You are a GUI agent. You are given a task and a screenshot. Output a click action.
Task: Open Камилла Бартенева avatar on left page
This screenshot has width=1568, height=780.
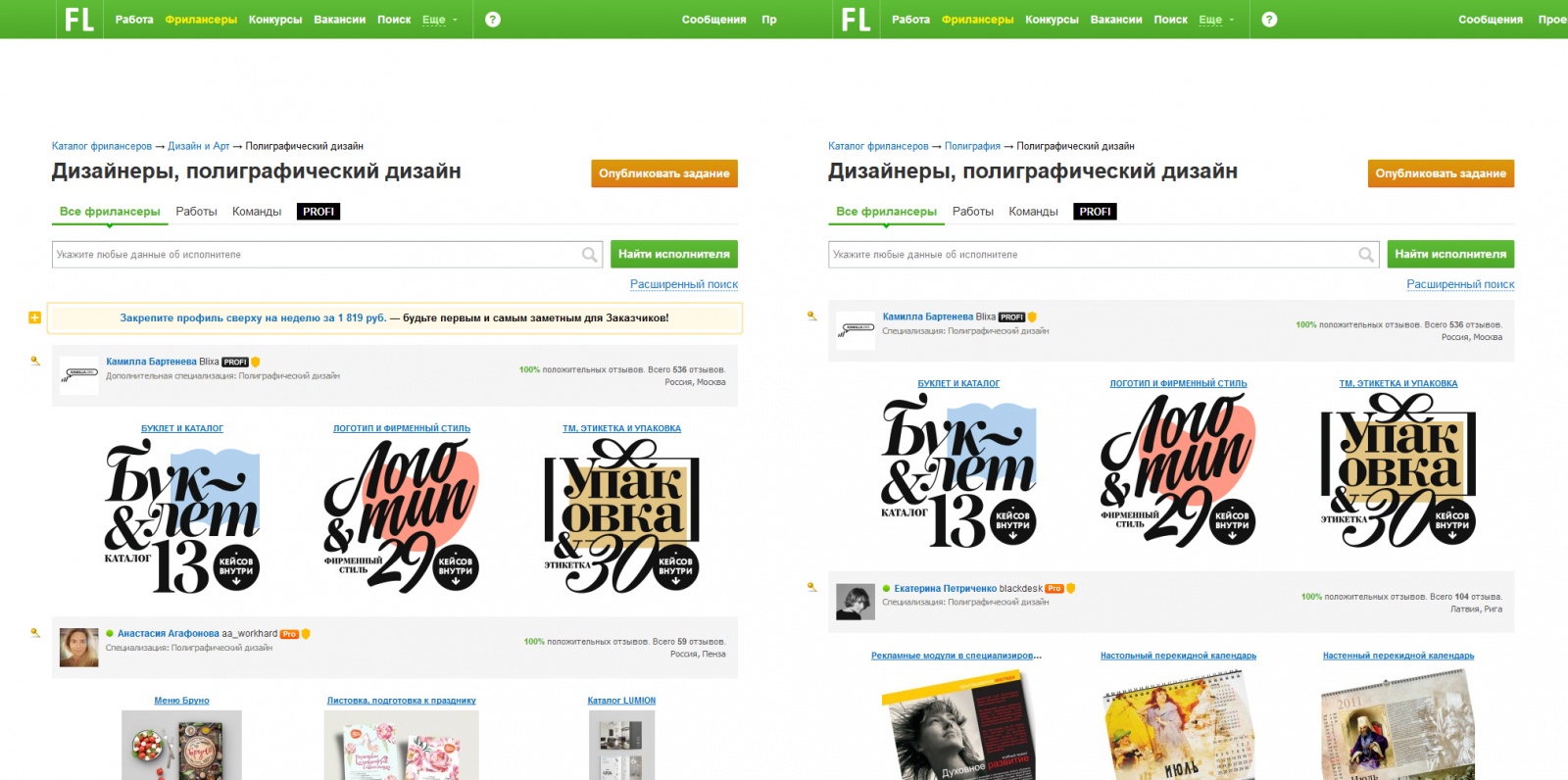(x=79, y=375)
